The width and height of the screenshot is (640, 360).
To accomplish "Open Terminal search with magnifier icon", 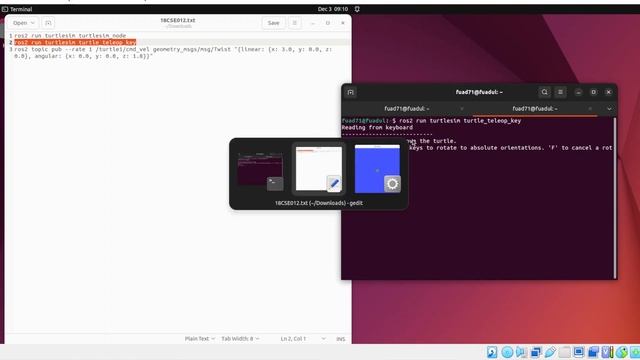I will point(544,92).
